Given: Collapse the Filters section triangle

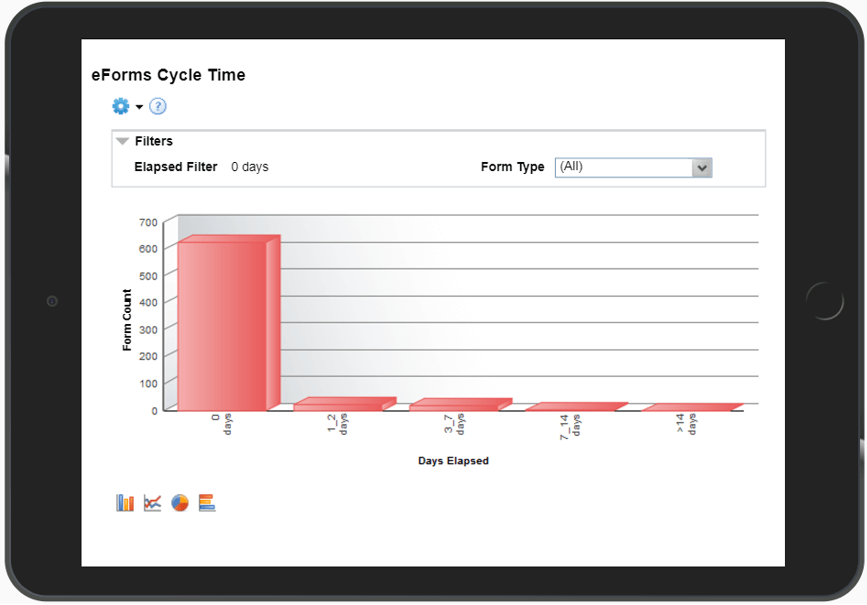Looking at the screenshot, I should coord(123,142).
